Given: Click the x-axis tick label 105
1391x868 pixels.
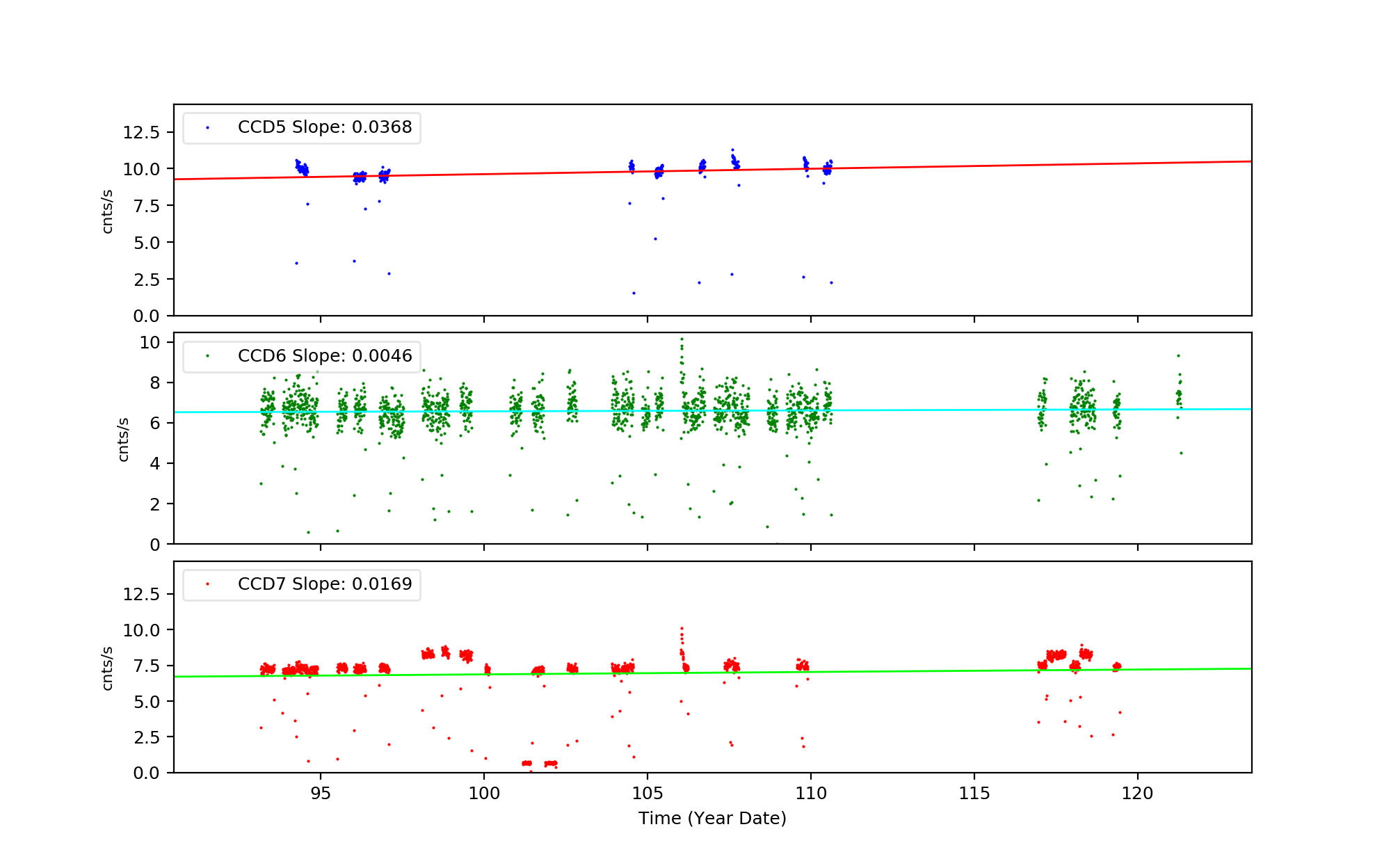Looking at the screenshot, I should click(648, 794).
